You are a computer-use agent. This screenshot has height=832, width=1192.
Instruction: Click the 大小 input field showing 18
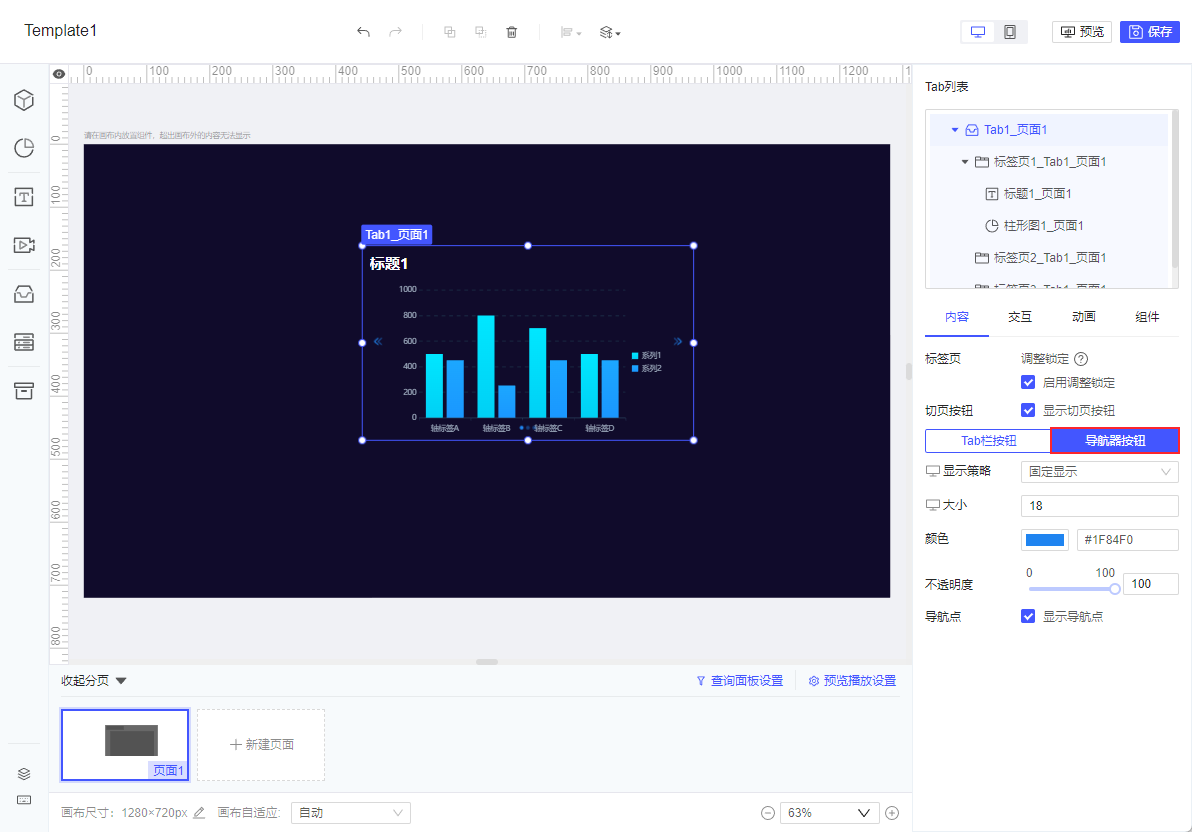(1099, 506)
